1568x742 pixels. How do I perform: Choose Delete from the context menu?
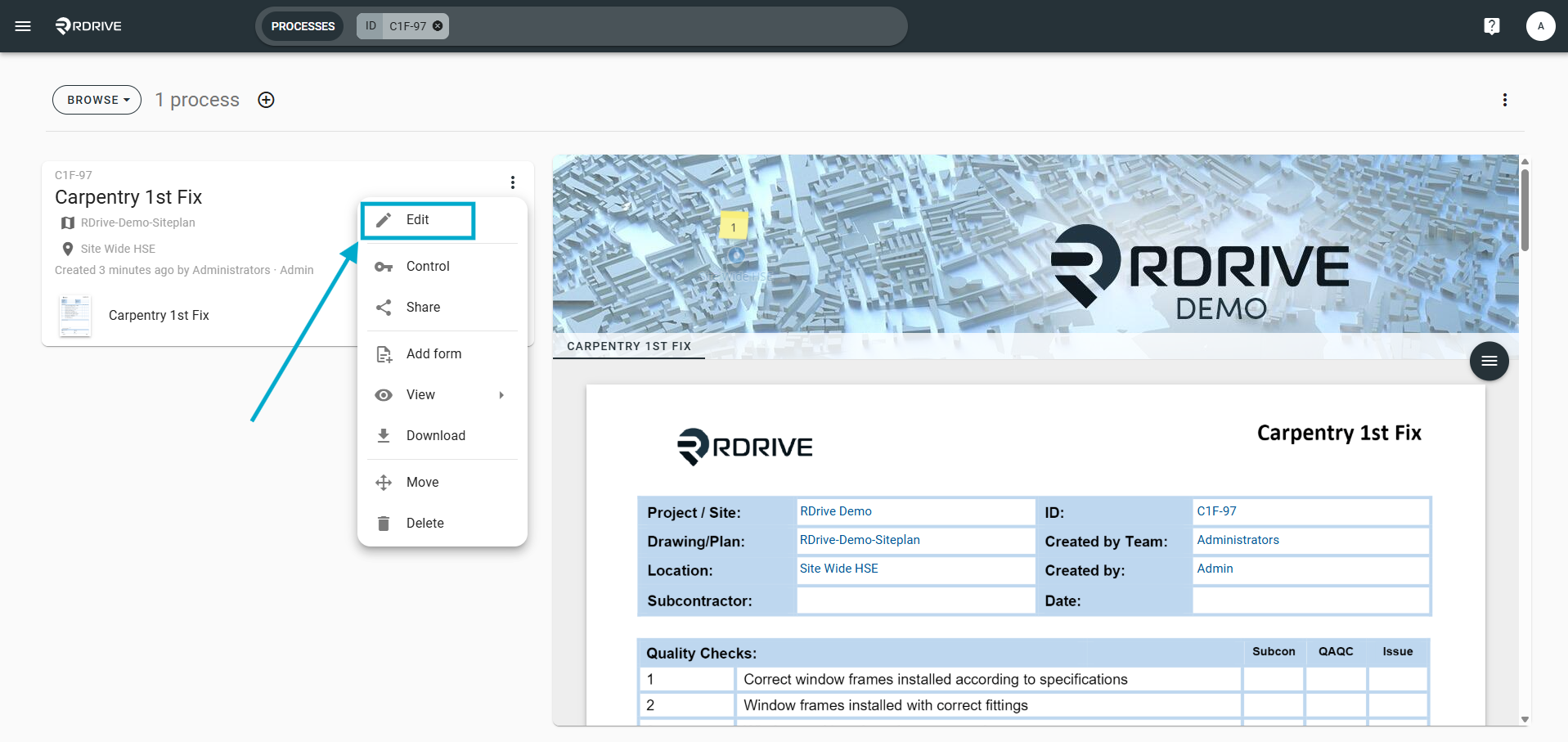443,524
